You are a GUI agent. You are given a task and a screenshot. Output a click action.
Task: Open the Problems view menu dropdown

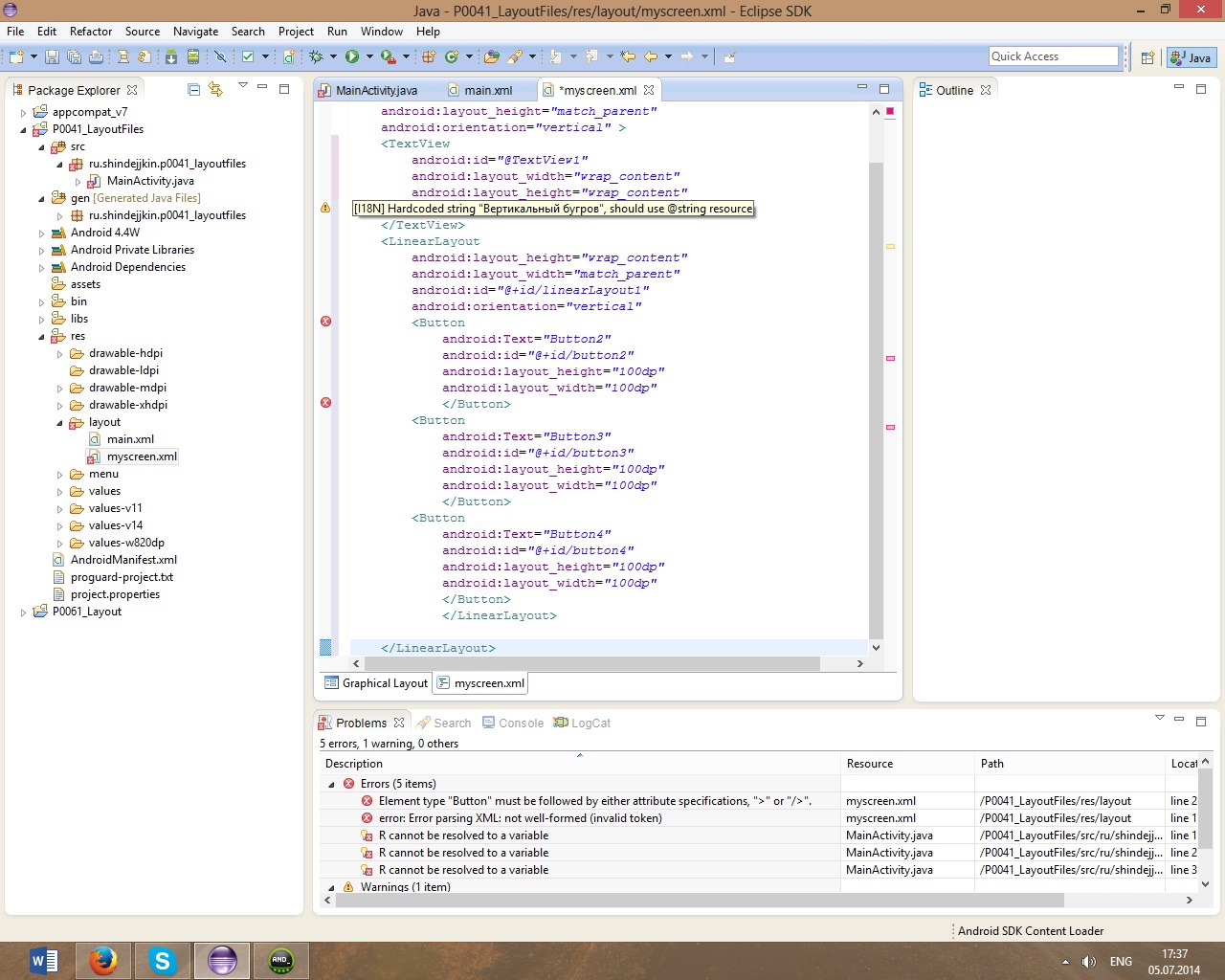tap(1159, 718)
